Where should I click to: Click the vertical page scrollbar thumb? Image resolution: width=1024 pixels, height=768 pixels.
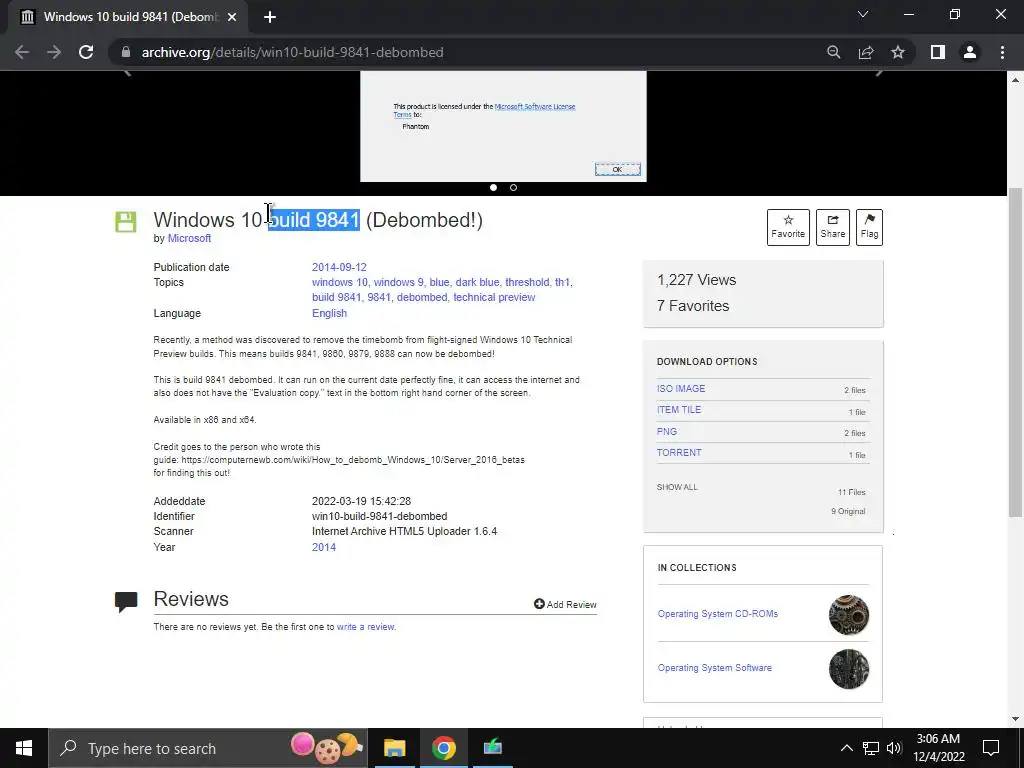[x=1015, y=351]
